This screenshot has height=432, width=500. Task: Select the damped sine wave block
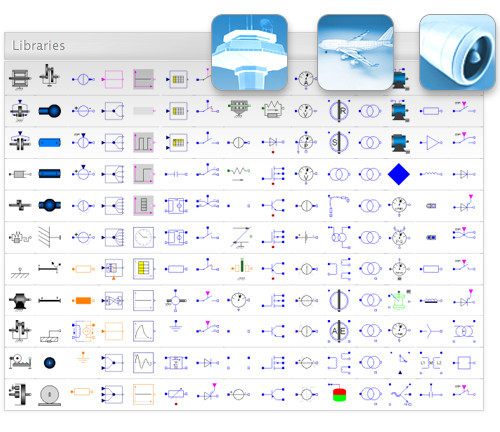pyautogui.click(x=143, y=363)
